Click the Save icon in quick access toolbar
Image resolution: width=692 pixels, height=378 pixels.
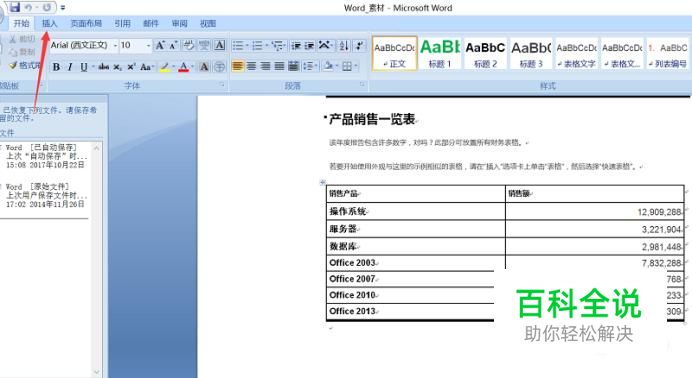(x=15, y=7)
